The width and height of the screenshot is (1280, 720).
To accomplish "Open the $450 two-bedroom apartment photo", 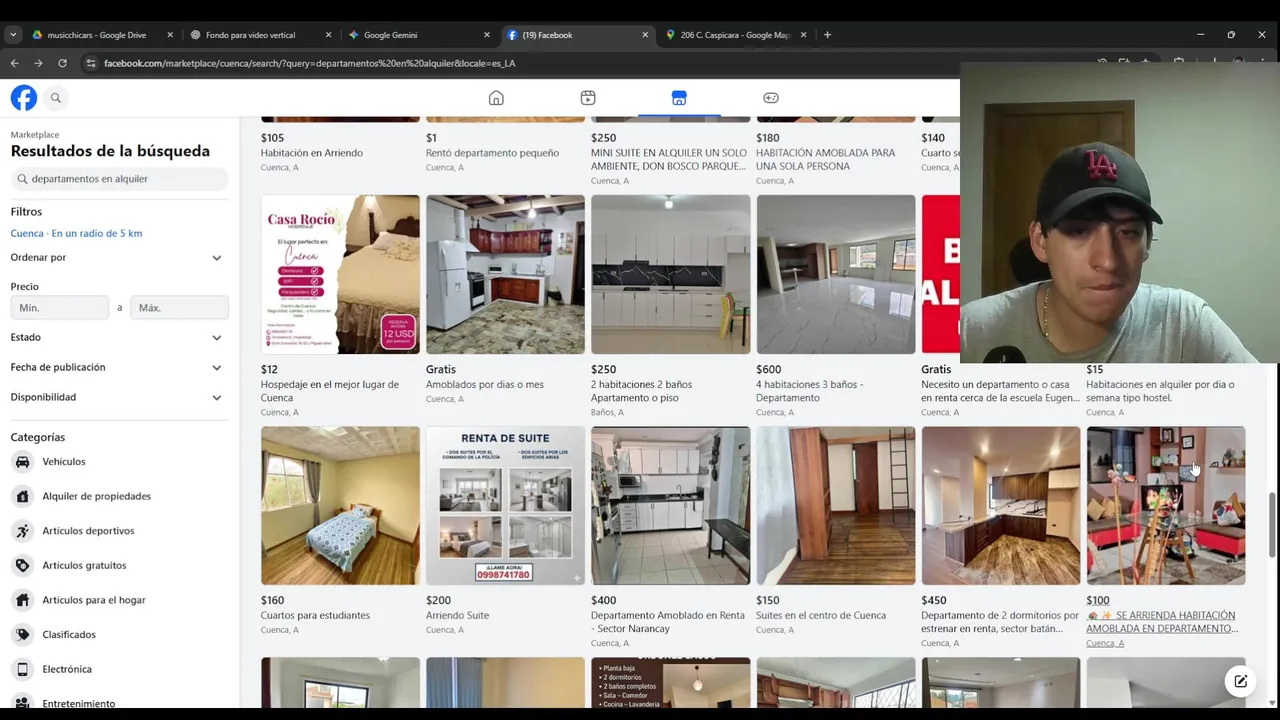I will click(x=1000, y=506).
